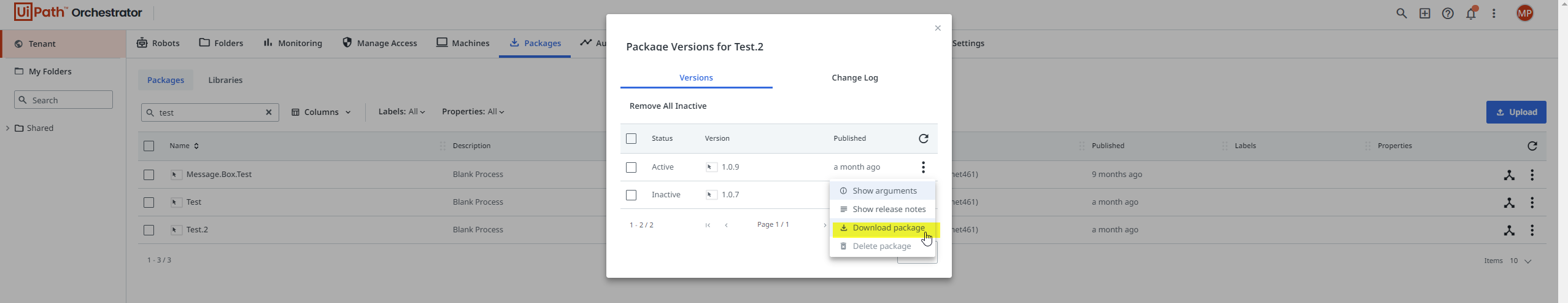This screenshot has width=1568, height=303.
Task: Switch to the Change Log tab
Action: click(x=854, y=78)
